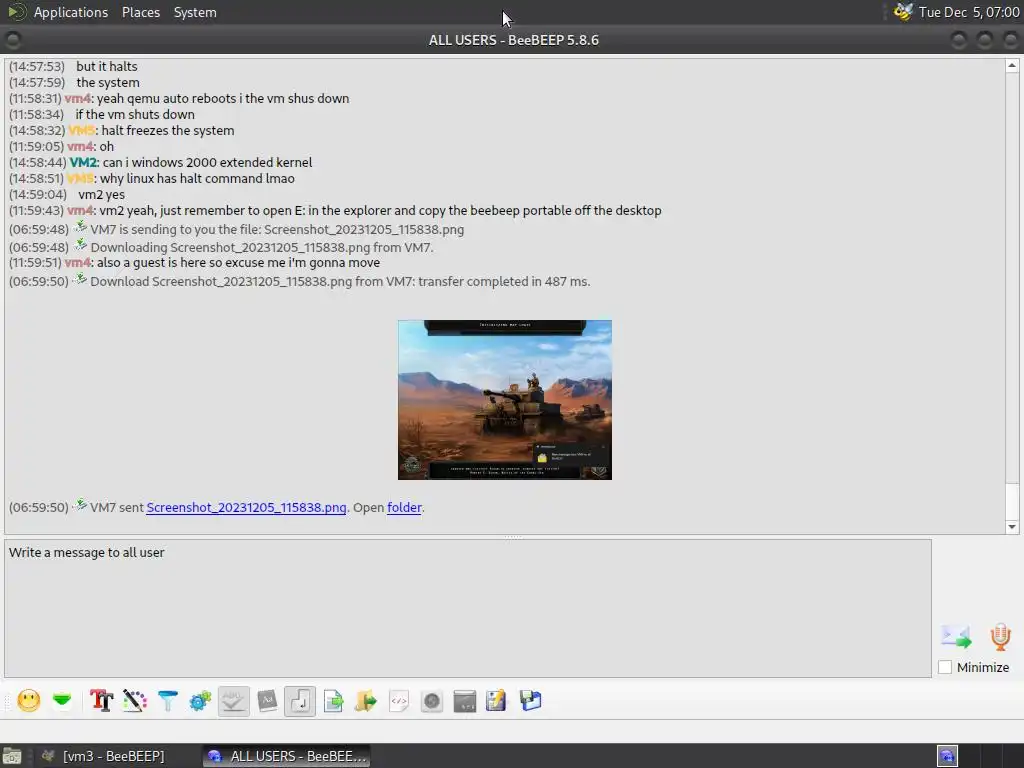The width and height of the screenshot is (1024, 768).
Task: Click the message box 'Write a message to all user'
Action: point(468,608)
